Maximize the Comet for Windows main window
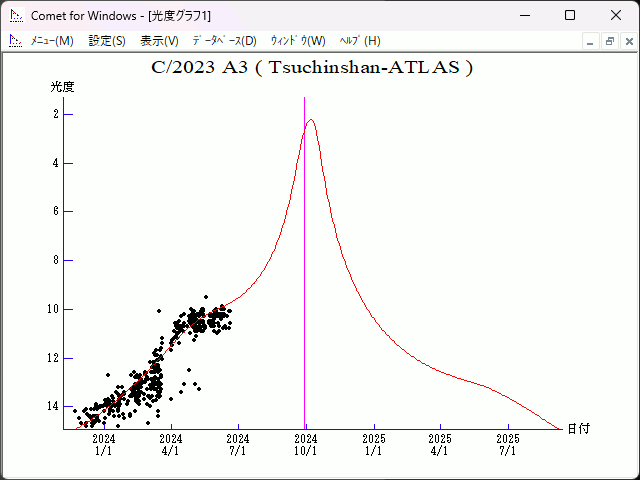Image resolution: width=640 pixels, height=480 pixels. point(570,16)
